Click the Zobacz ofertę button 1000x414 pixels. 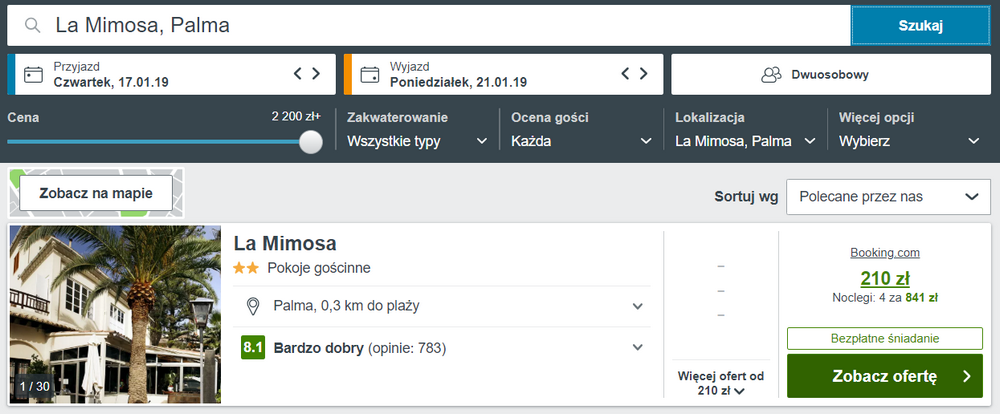pos(885,376)
